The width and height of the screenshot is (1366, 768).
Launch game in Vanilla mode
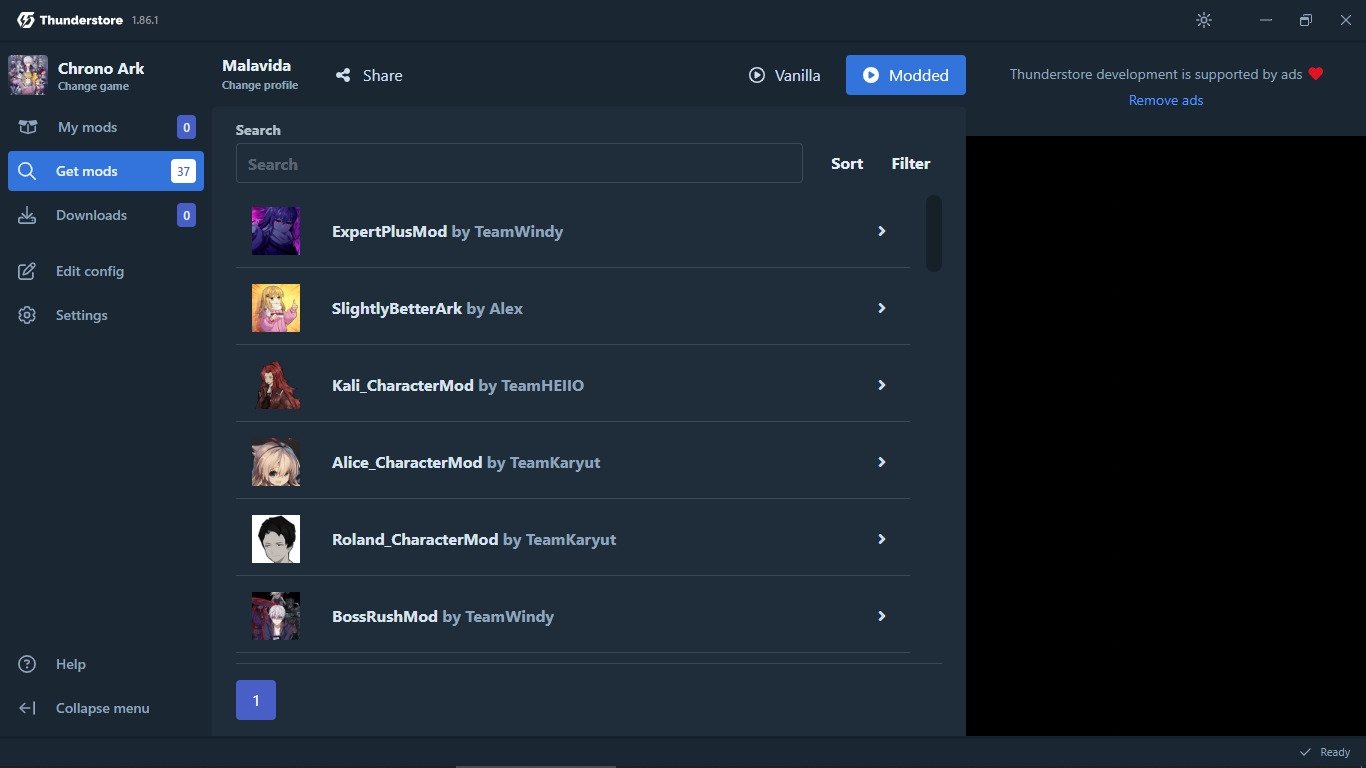(785, 75)
